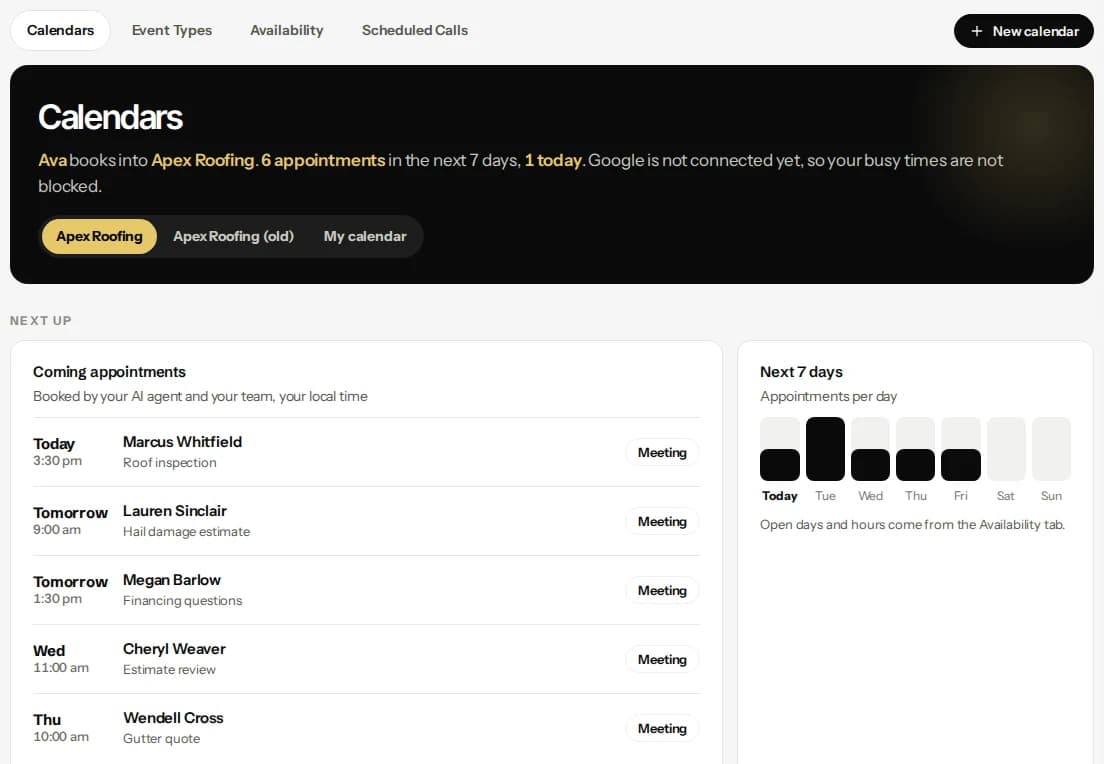The height and width of the screenshot is (764, 1104).
Task: Select the empty Sat bar
Action: tap(1006, 449)
